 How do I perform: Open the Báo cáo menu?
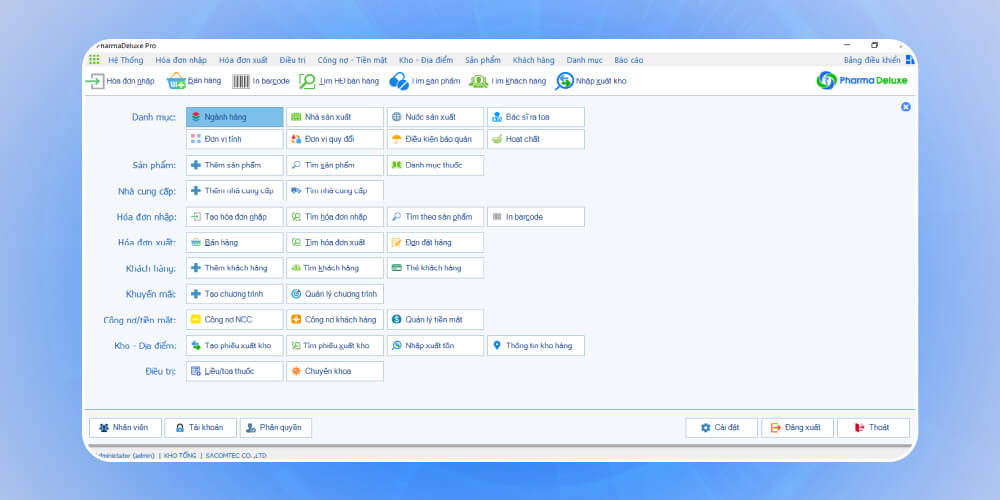tap(628, 60)
